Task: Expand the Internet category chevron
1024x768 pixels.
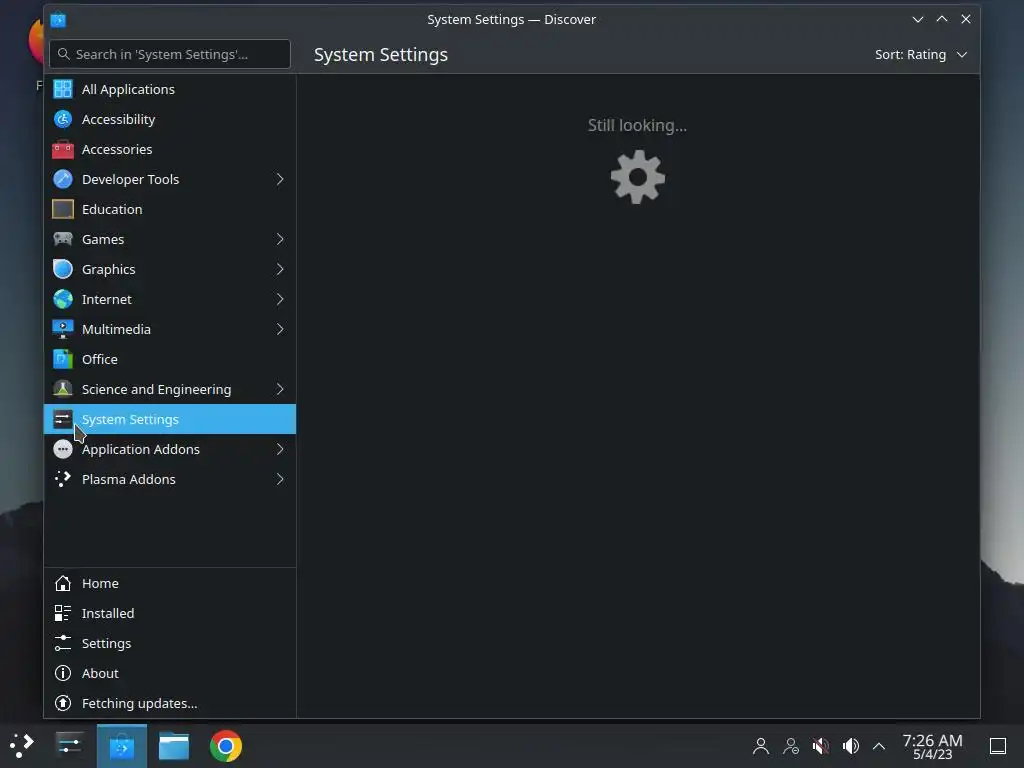Action: 280,299
